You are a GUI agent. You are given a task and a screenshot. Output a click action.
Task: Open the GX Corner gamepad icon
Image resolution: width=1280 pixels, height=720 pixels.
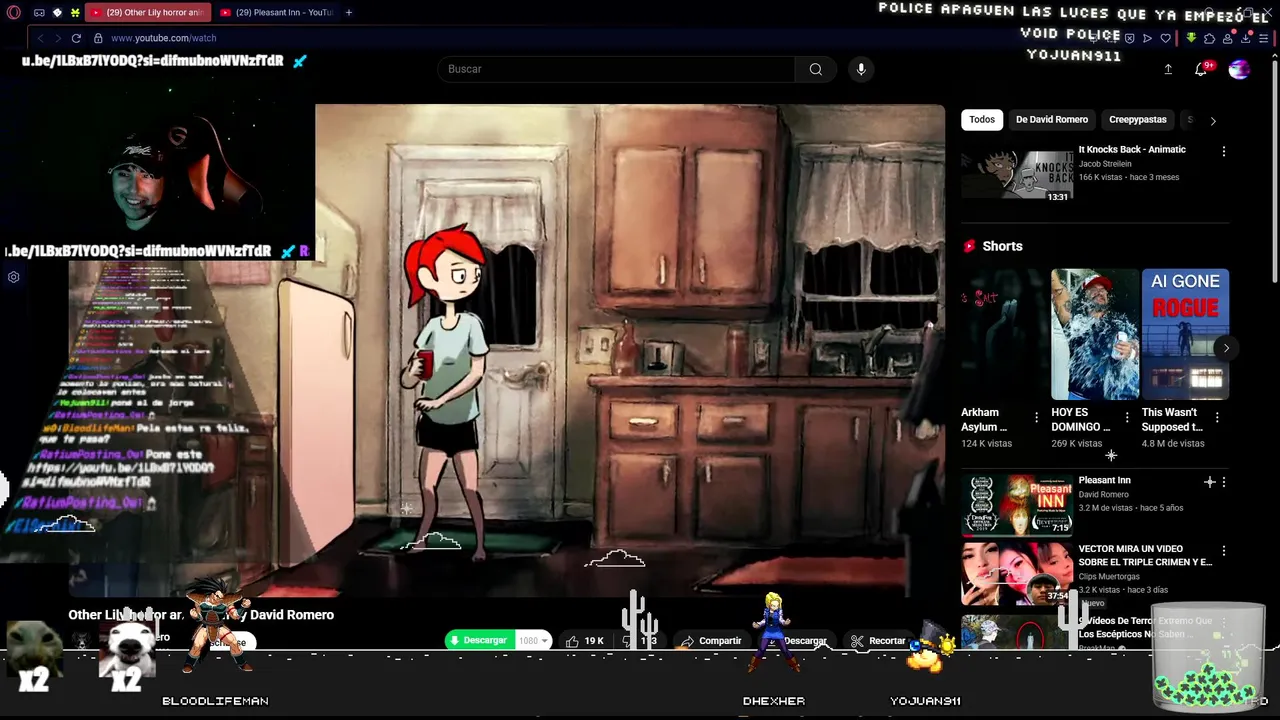click(x=39, y=13)
